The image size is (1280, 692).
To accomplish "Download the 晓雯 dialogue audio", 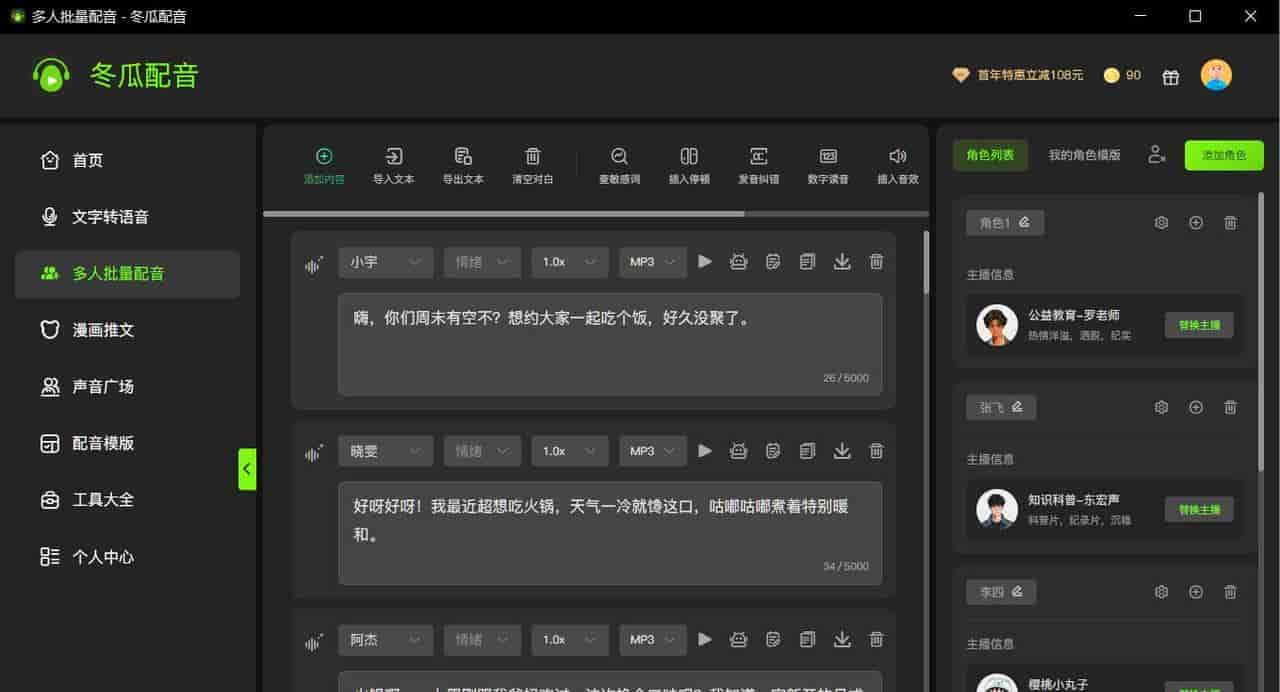I will coord(842,451).
